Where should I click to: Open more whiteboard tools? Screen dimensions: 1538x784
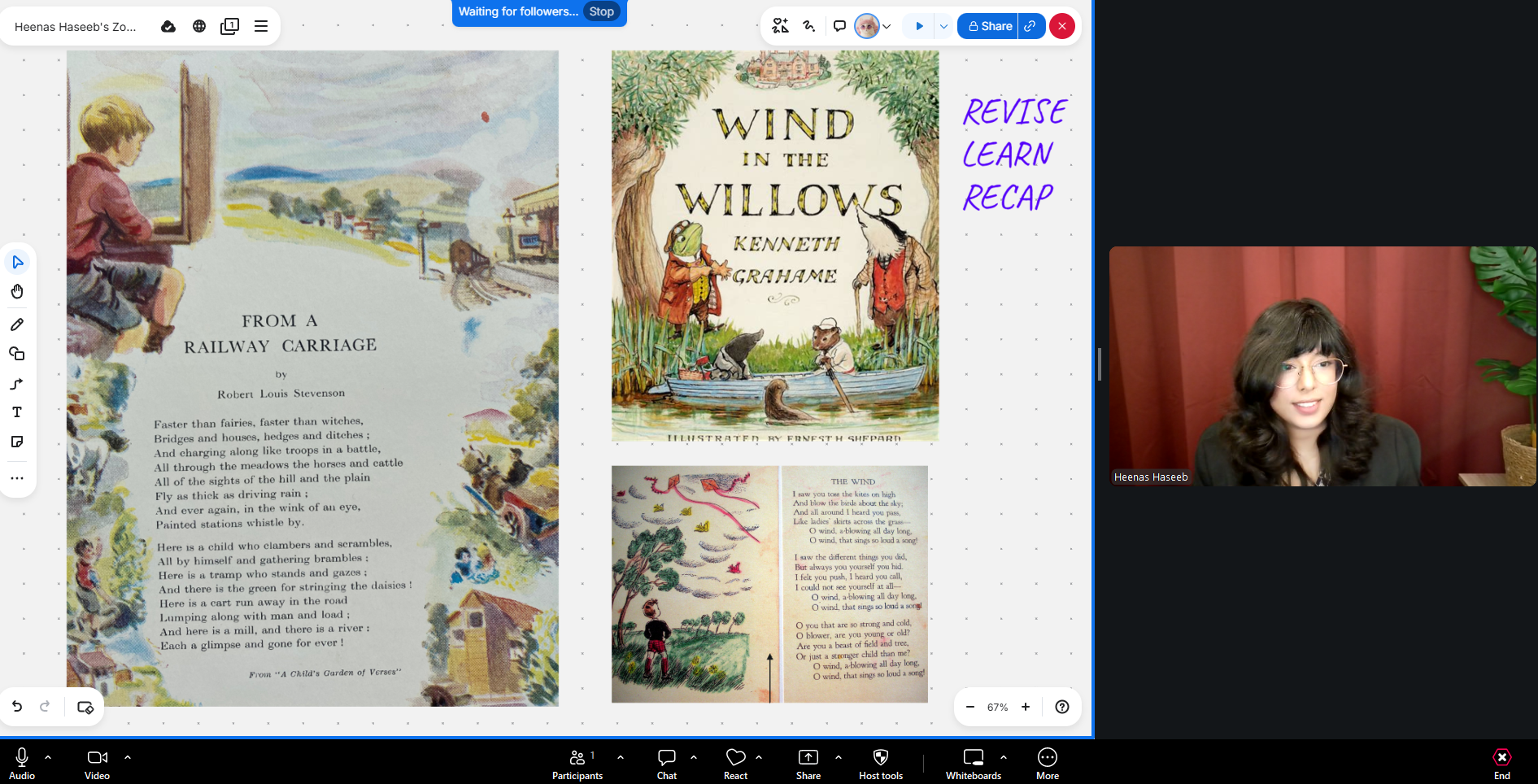point(17,478)
